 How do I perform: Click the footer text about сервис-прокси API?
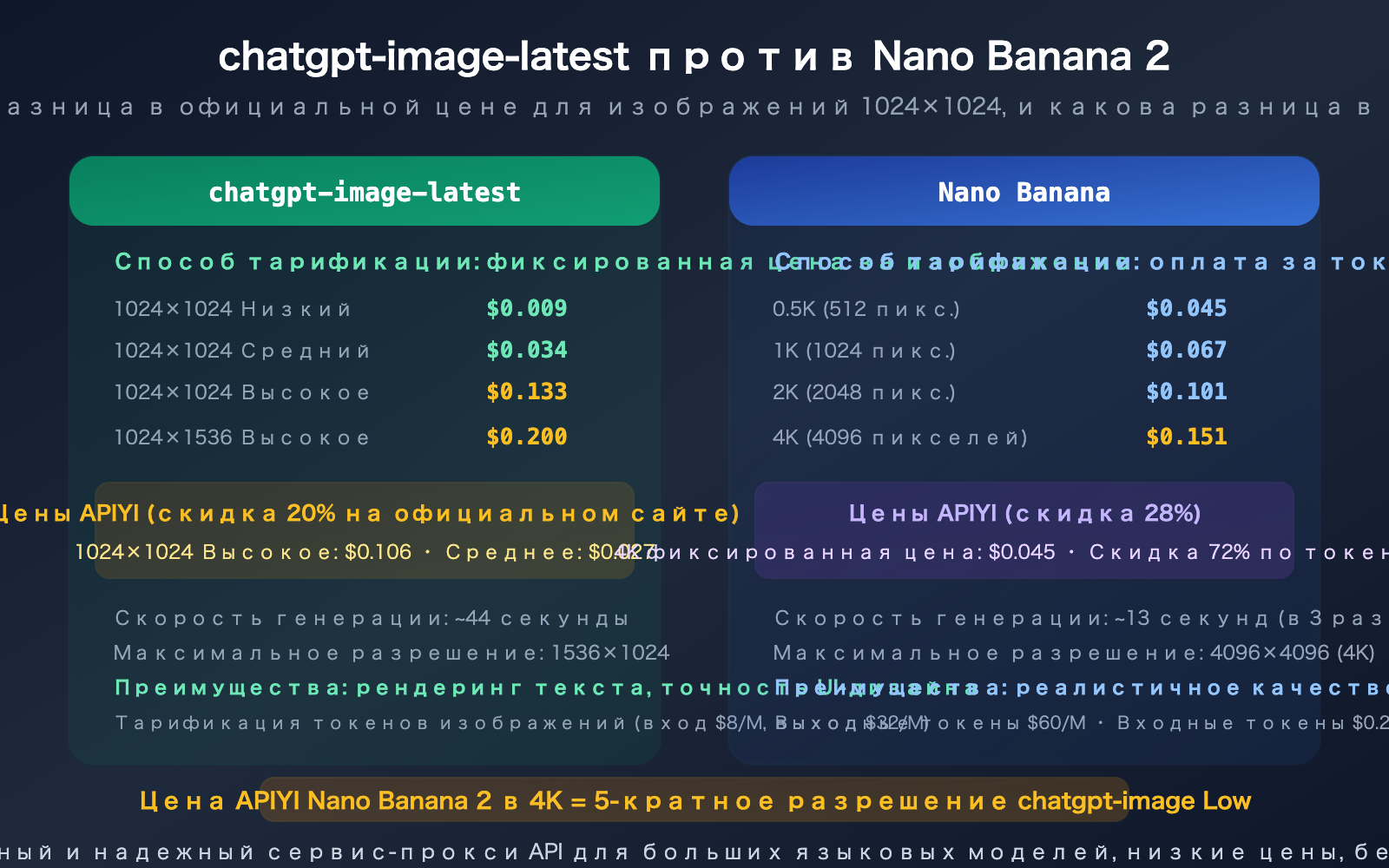694,852
